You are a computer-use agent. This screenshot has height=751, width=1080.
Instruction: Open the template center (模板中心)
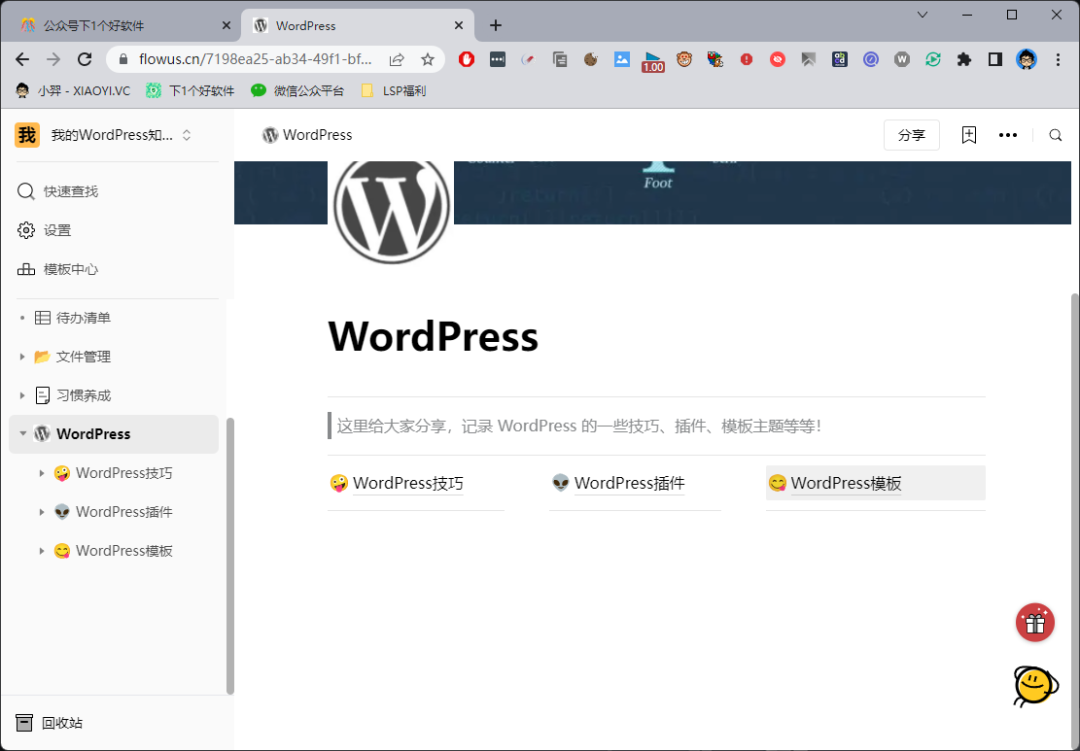pyautogui.click(x=57, y=269)
